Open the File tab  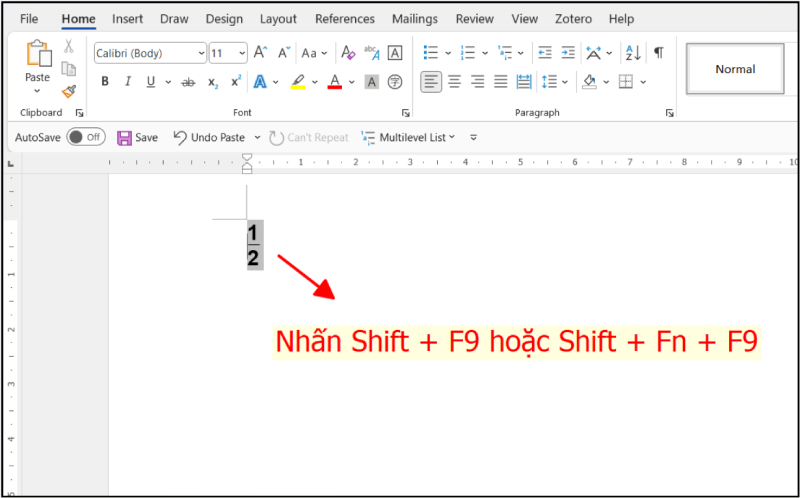29,19
